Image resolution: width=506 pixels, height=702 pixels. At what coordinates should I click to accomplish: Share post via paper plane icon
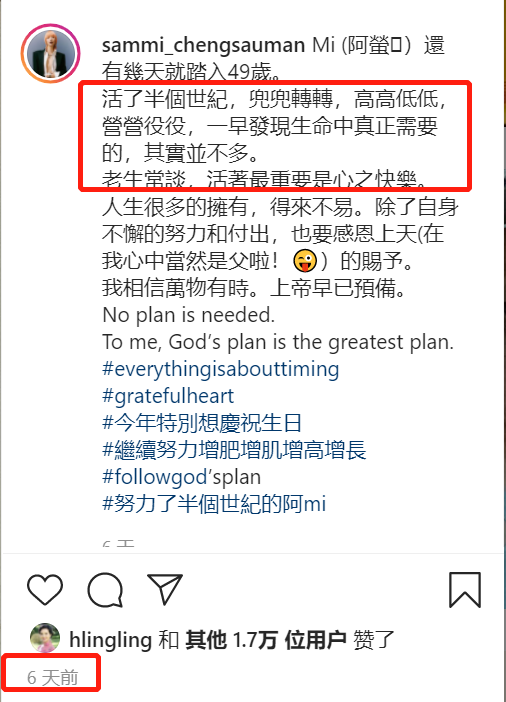coord(164,589)
